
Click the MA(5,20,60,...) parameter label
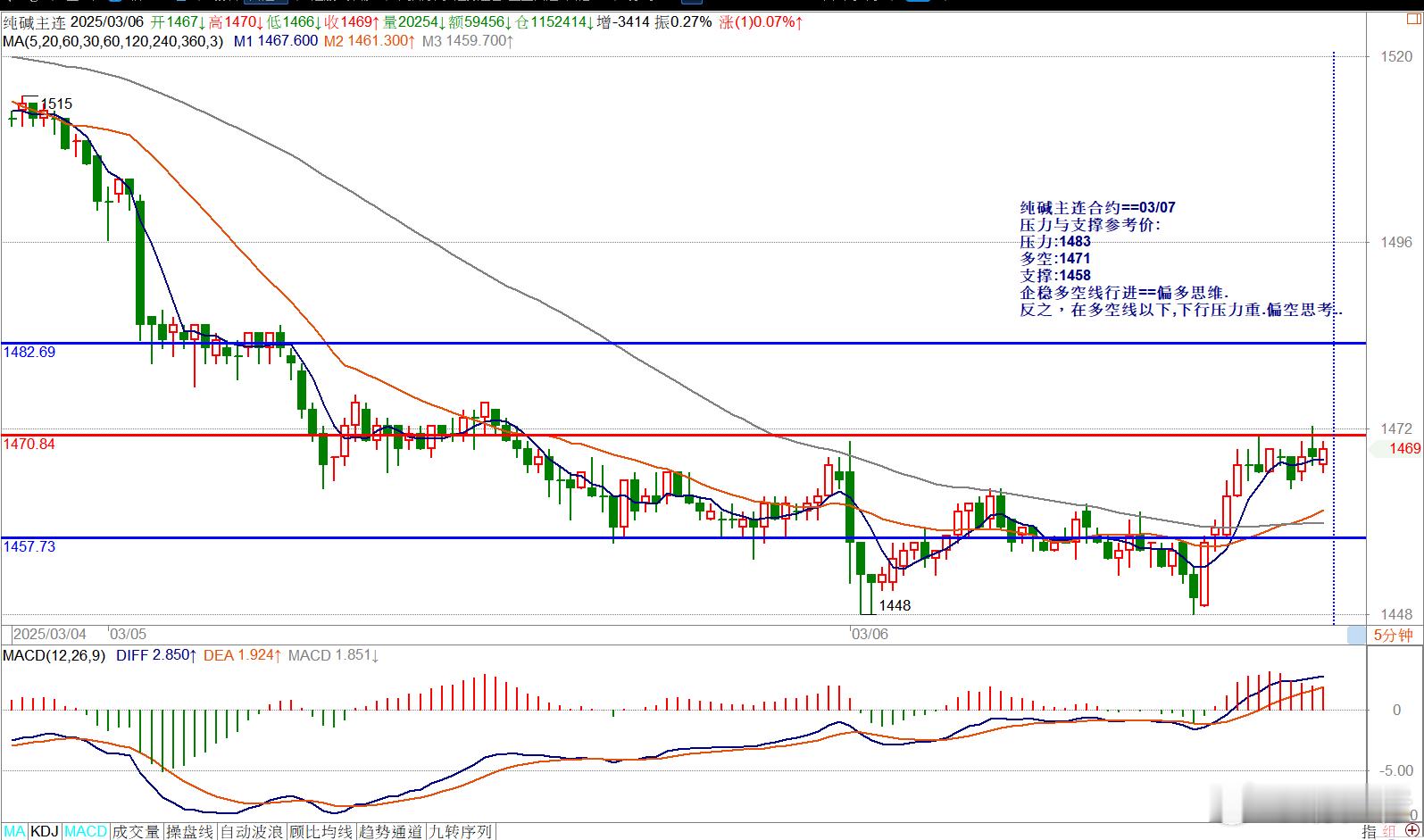(x=112, y=40)
